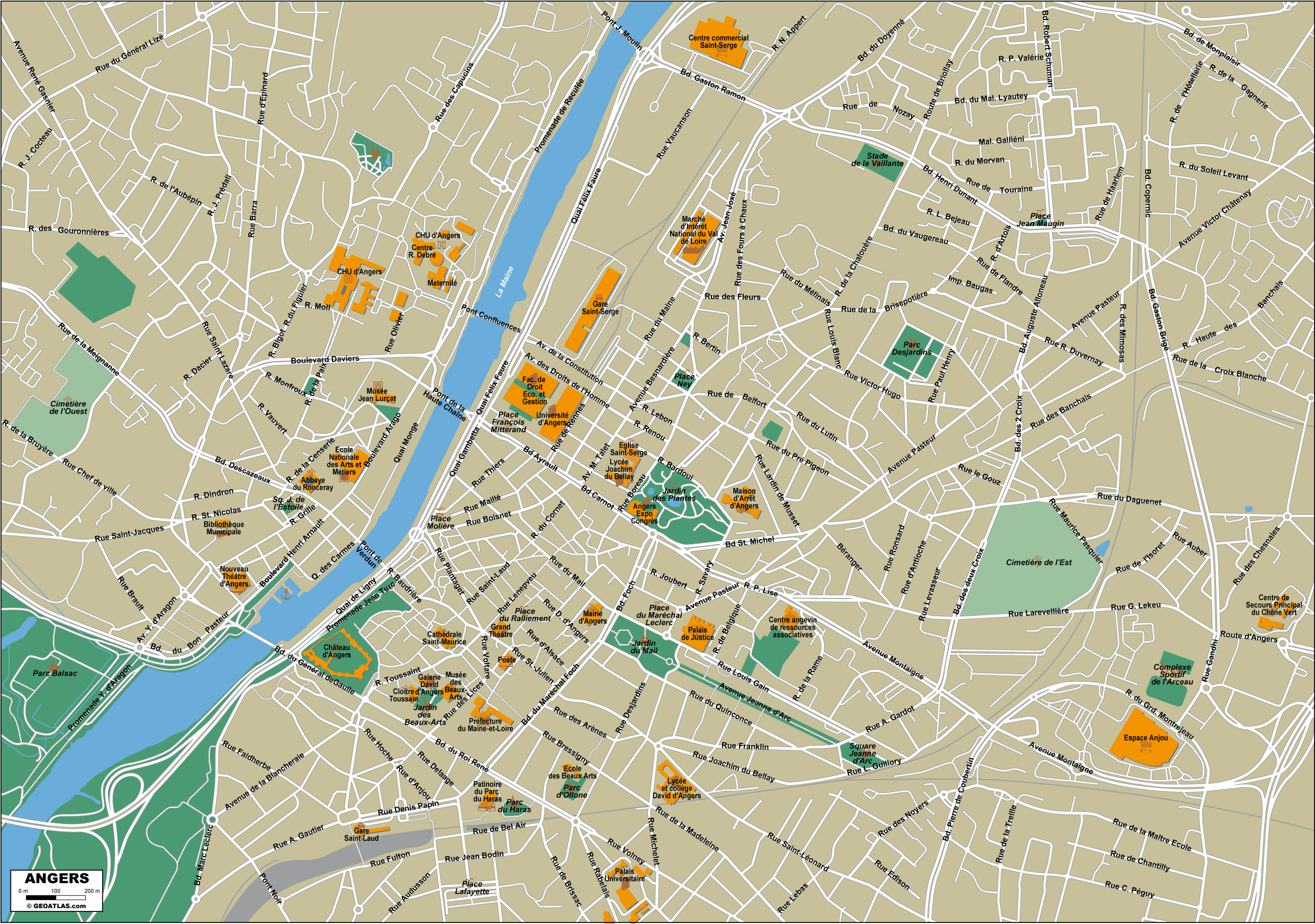Click the cart icon under Espace Anjou
This screenshot has height=924, width=1315.
coord(1146,748)
